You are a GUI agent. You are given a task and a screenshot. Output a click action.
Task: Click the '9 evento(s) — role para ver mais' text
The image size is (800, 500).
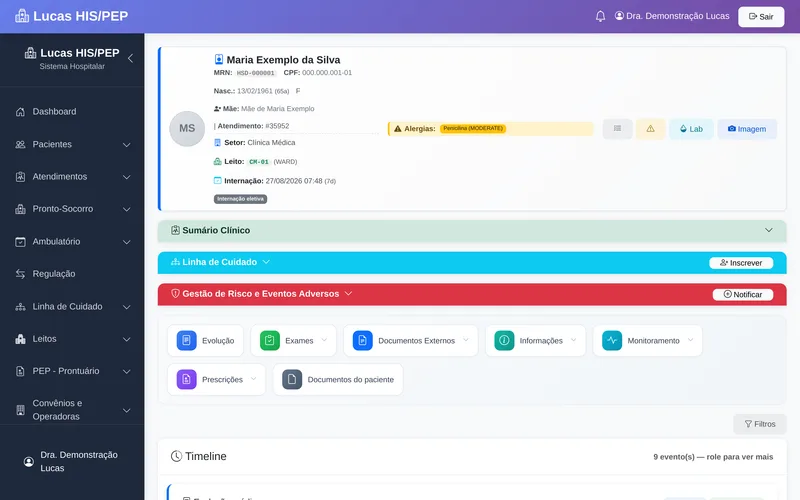(x=713, y=457)
